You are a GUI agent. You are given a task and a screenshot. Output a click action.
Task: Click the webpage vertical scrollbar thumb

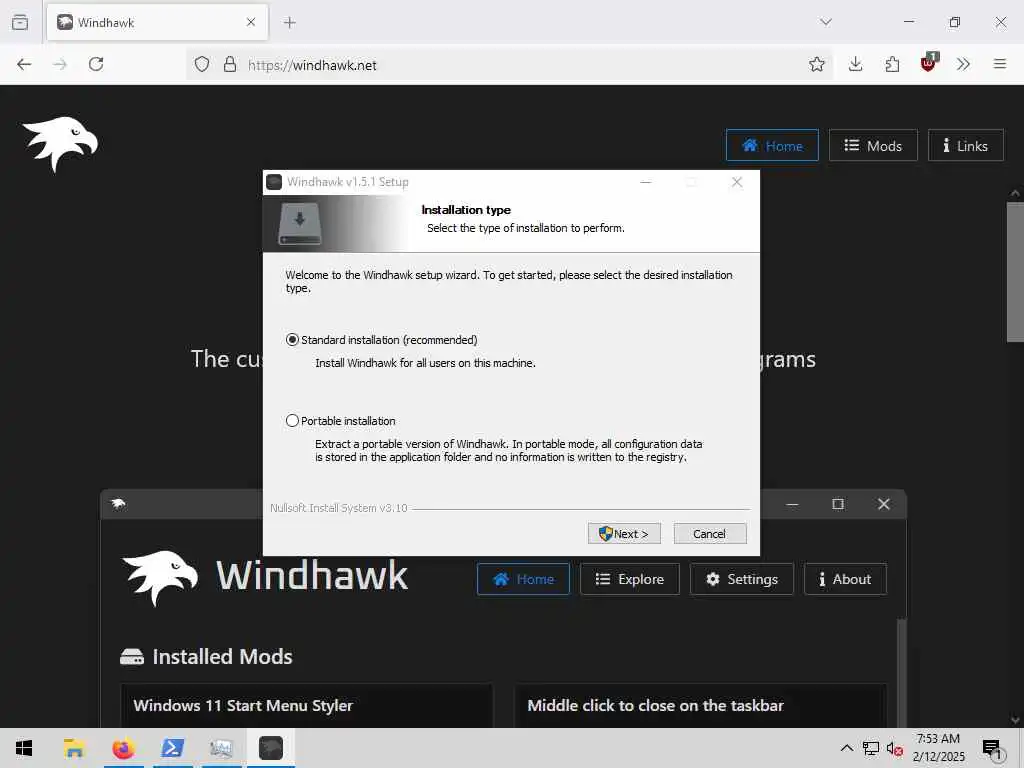[x=1015, y=271]
